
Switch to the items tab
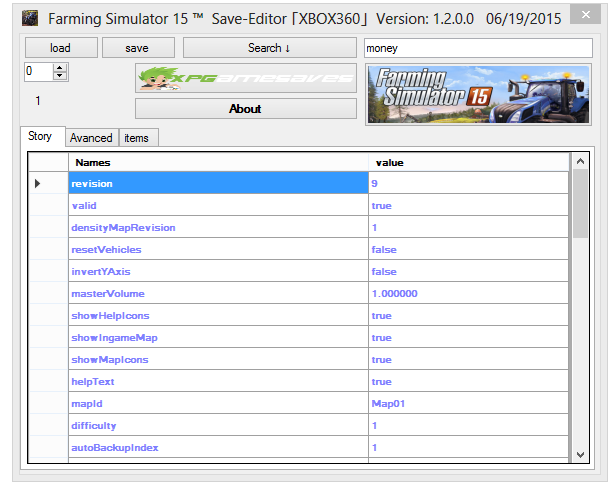[x=139, y=138]
